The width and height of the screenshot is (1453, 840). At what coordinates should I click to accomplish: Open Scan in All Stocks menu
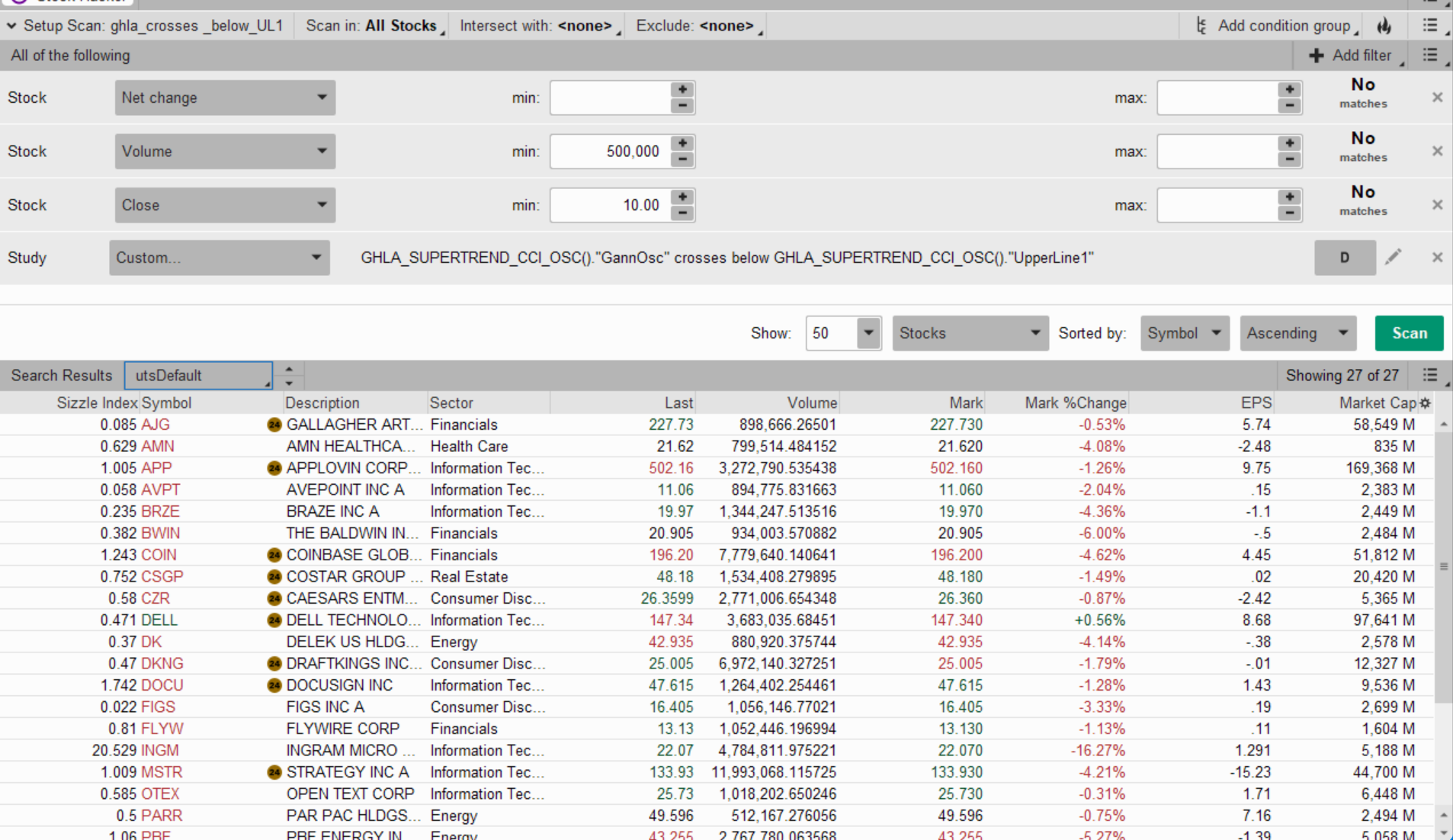tap(372, 26)
